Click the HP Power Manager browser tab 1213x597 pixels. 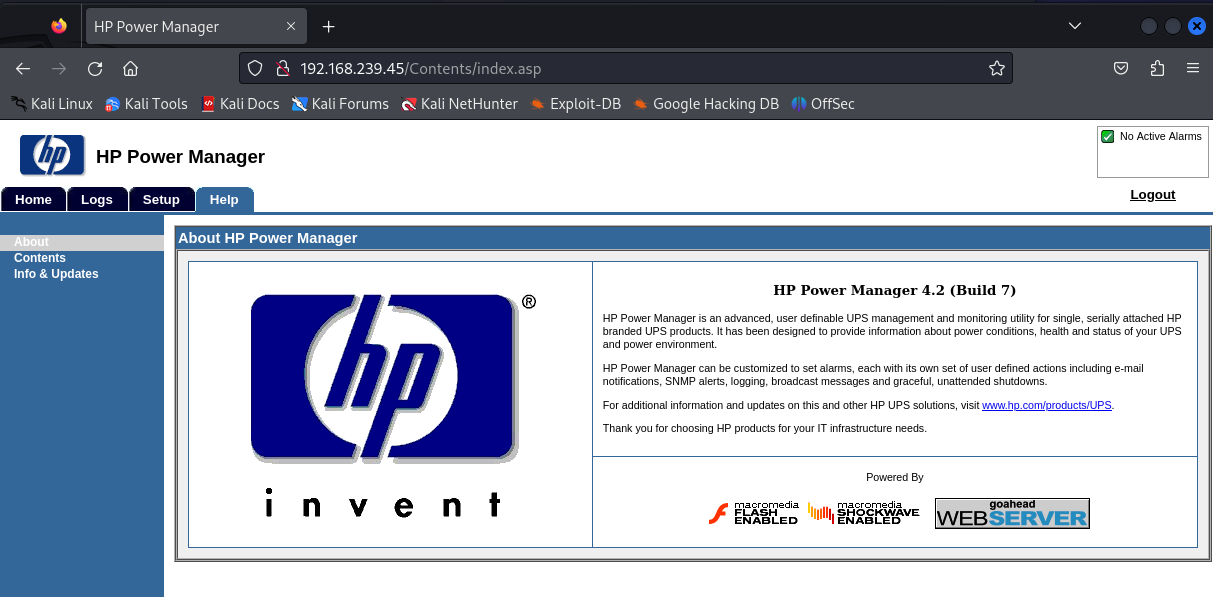click(x=195, y=27)
